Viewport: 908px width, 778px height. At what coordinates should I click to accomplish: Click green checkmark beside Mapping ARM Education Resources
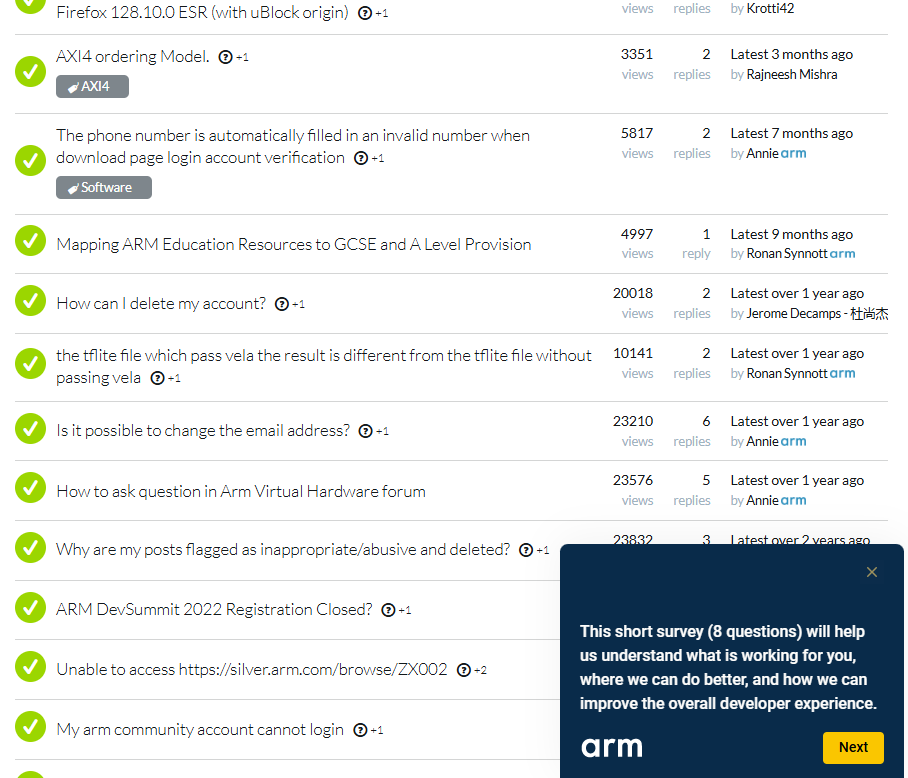(30, 240)
